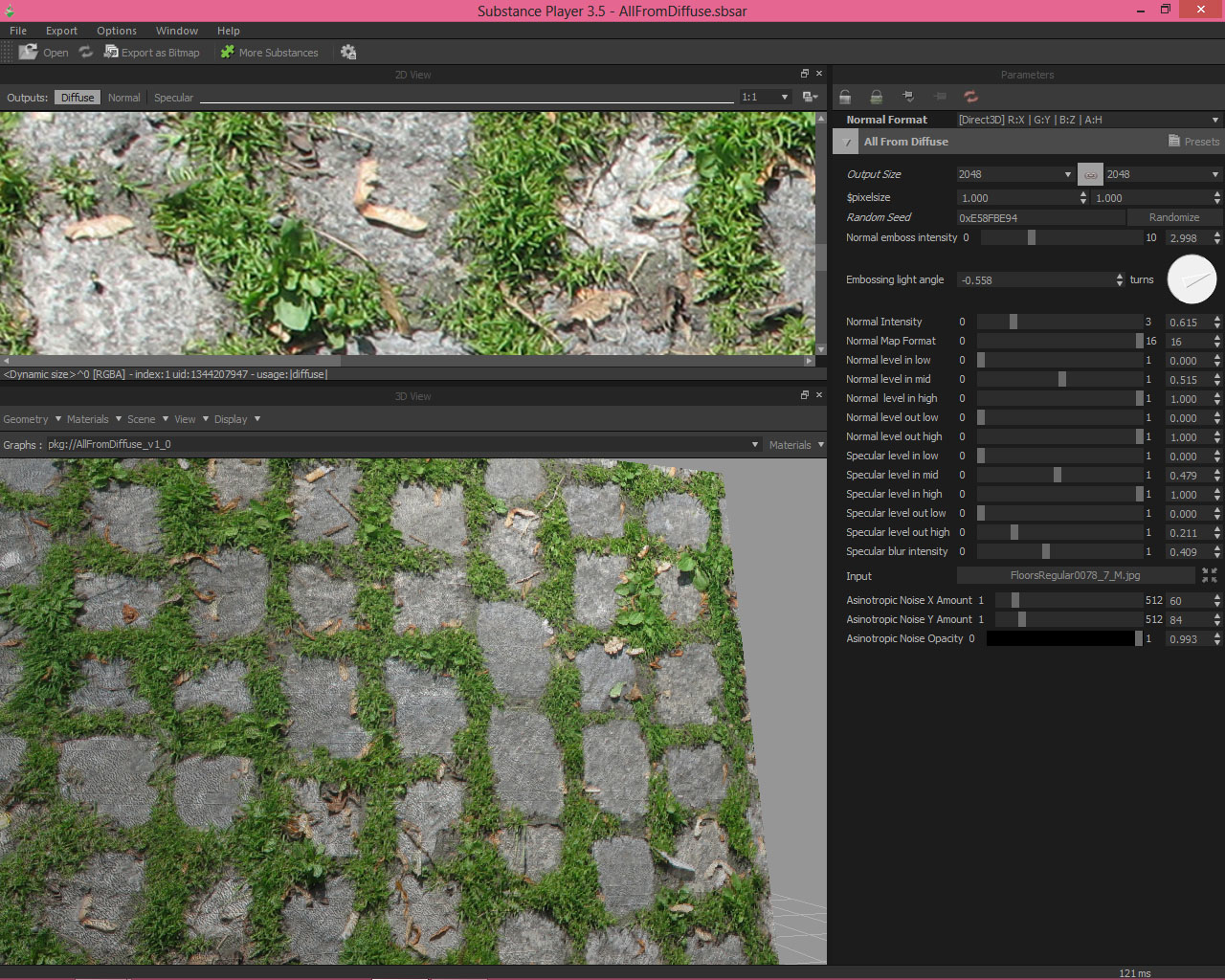Click the green locked preset icon
1225x980 pixels.
coord(876,96)
